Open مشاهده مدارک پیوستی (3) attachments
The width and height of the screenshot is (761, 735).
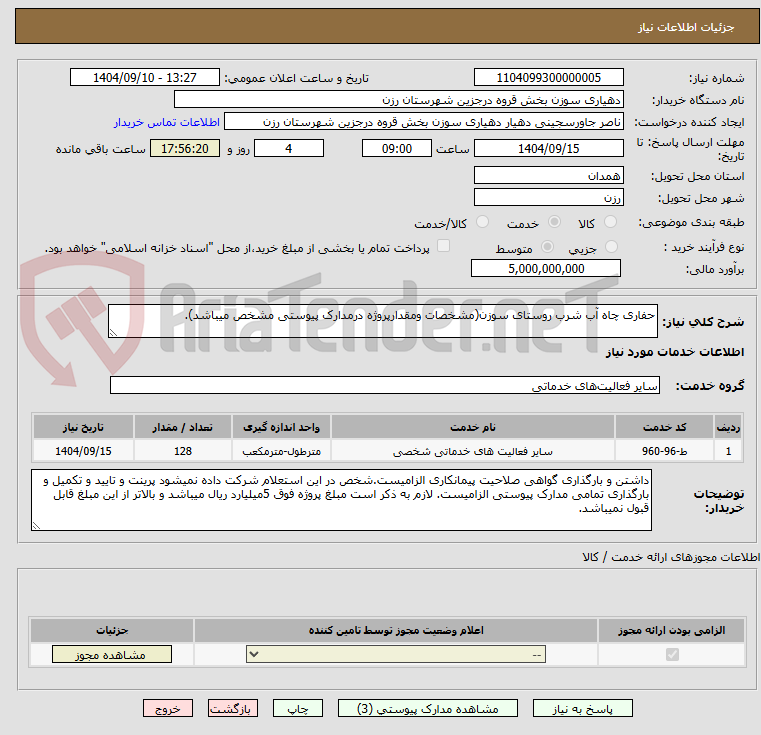(x=428, y=708)
